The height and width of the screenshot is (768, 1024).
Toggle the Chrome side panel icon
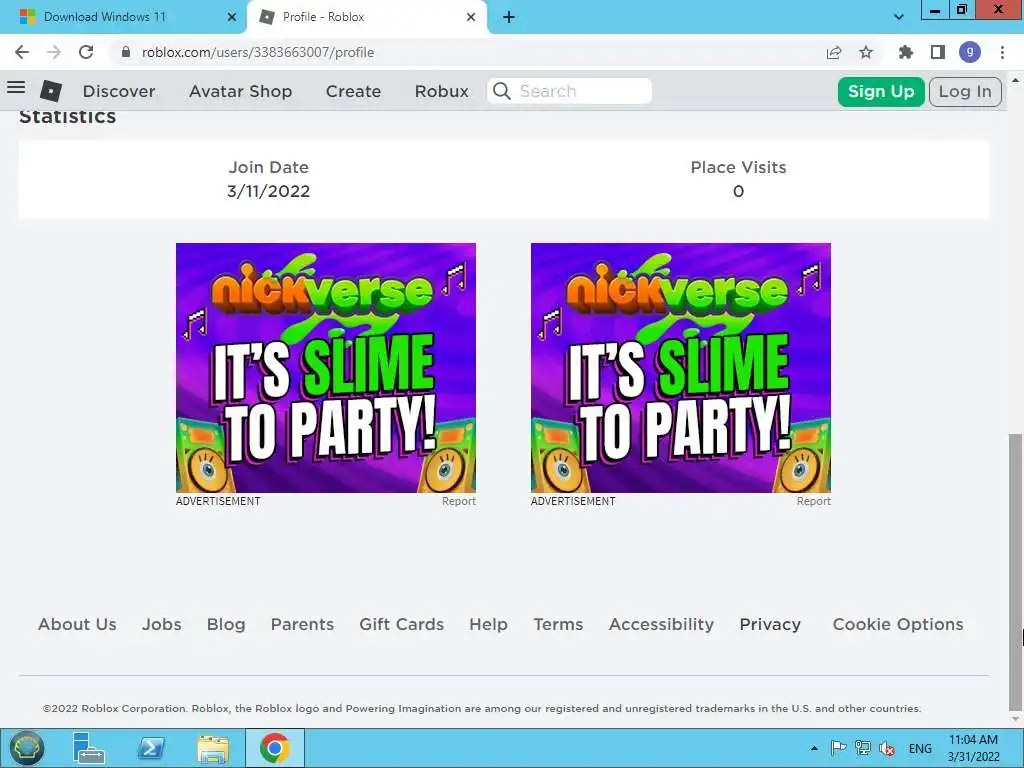coord(938,52)
